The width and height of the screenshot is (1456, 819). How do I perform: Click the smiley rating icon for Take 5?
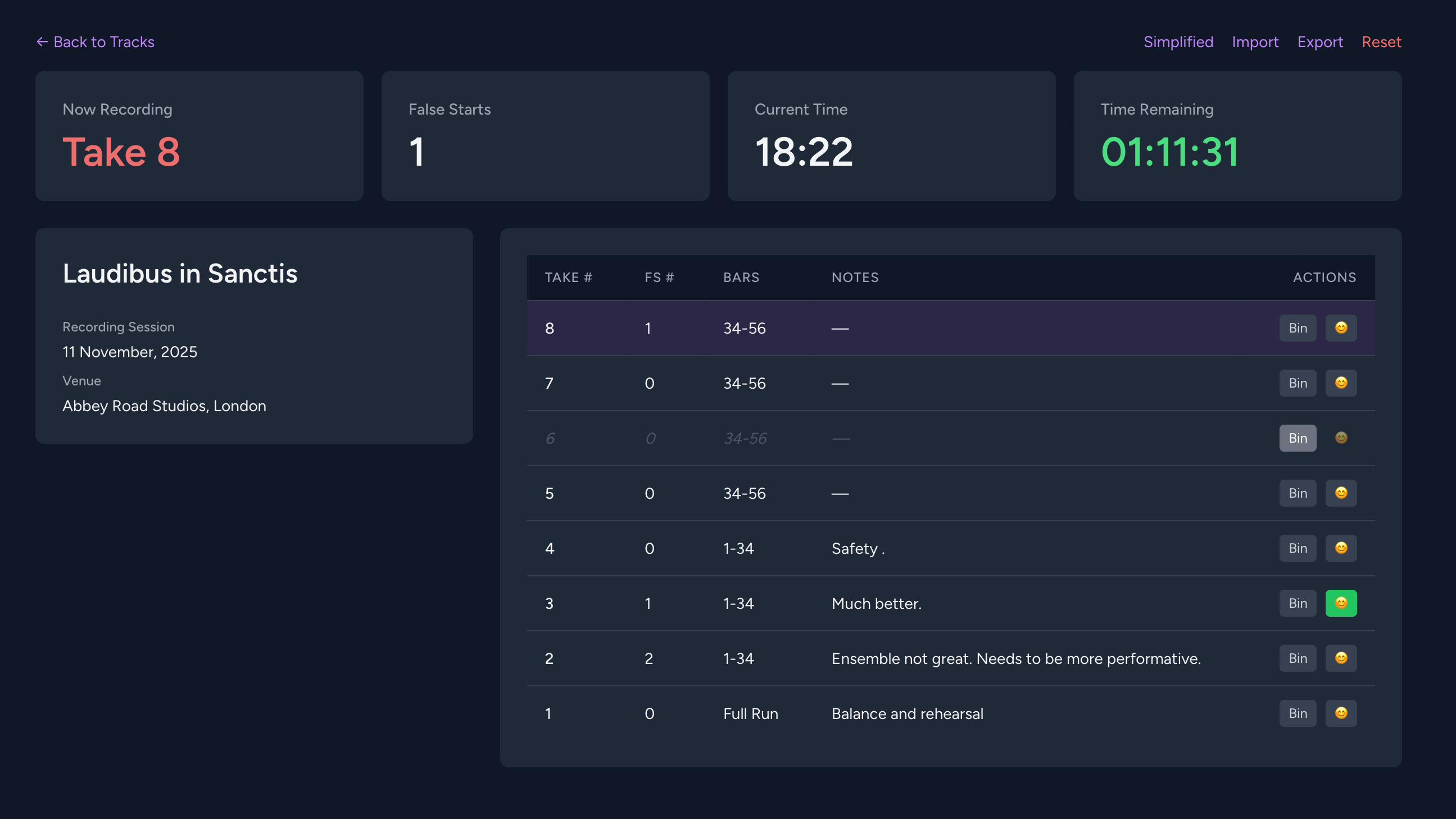point(1341,493)
